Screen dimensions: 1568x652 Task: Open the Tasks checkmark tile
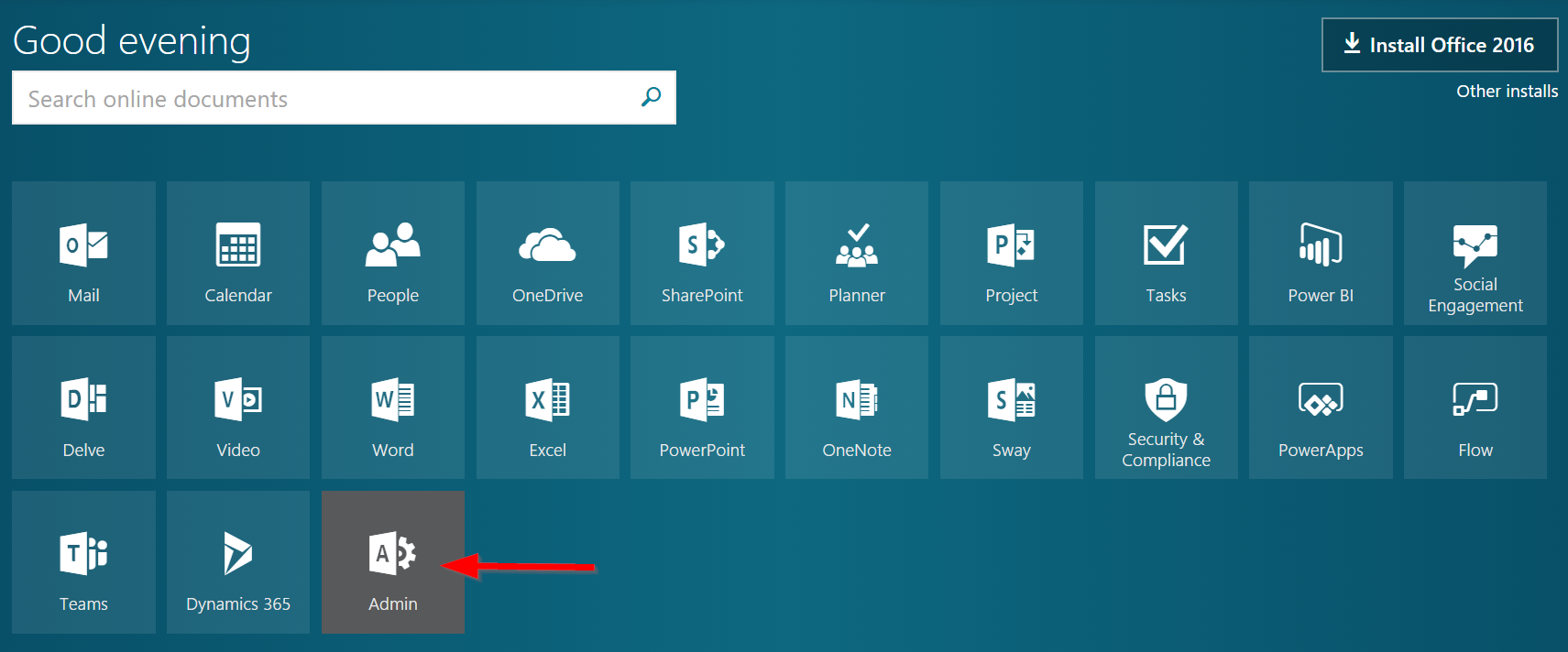[1167, 253]
